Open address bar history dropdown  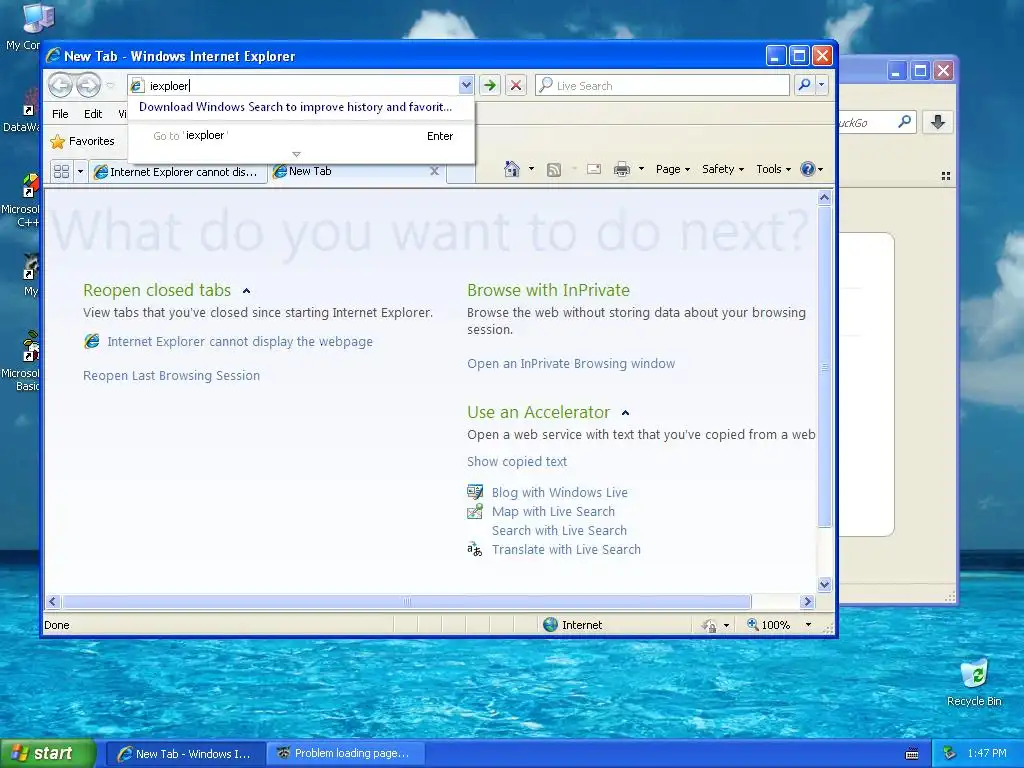point(466,85)
